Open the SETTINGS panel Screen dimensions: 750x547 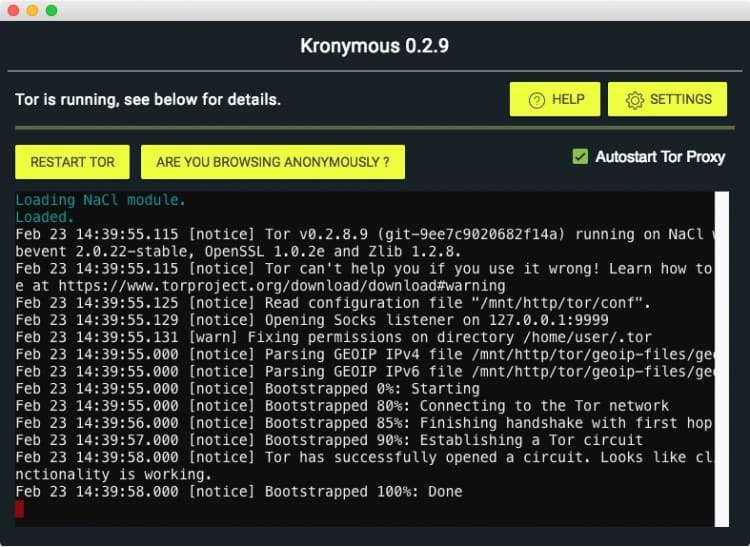tap(667, 100)
